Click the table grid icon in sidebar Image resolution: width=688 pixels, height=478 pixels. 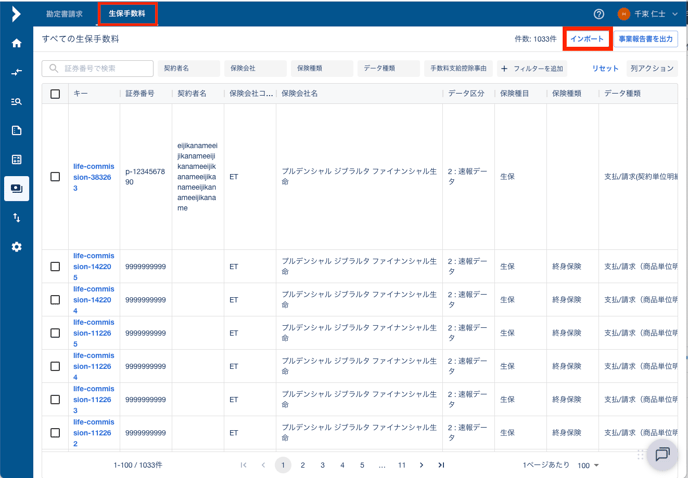click(16, 160)
